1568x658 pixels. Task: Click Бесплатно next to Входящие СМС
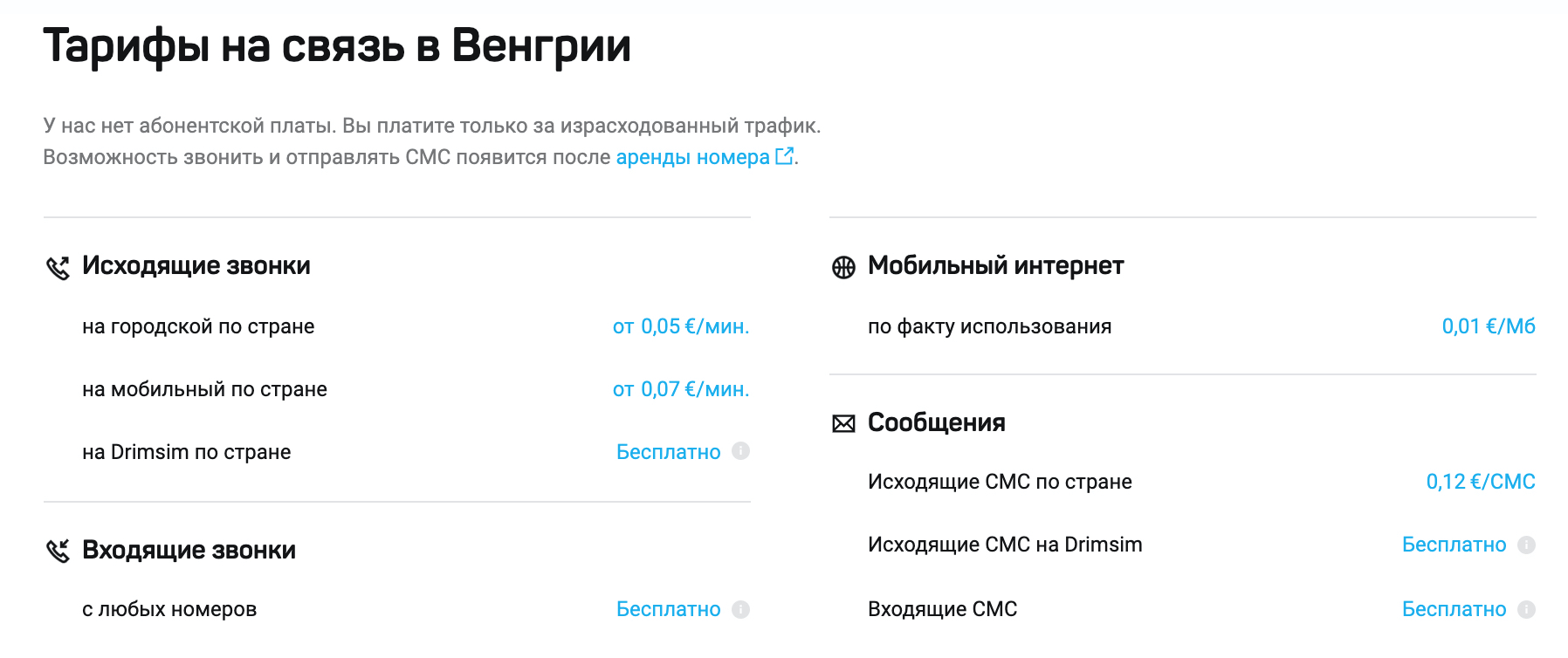[x=1455, y=609]
